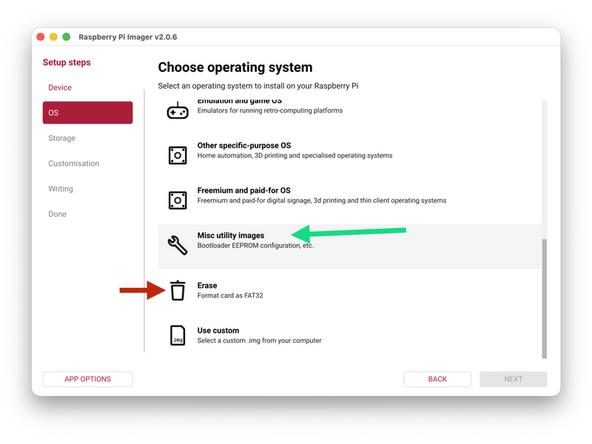Image resolution: width=592 pixels, height=444 pixels.
Task: Select the Writing step in the sidebar
Action: pos(88,188)
